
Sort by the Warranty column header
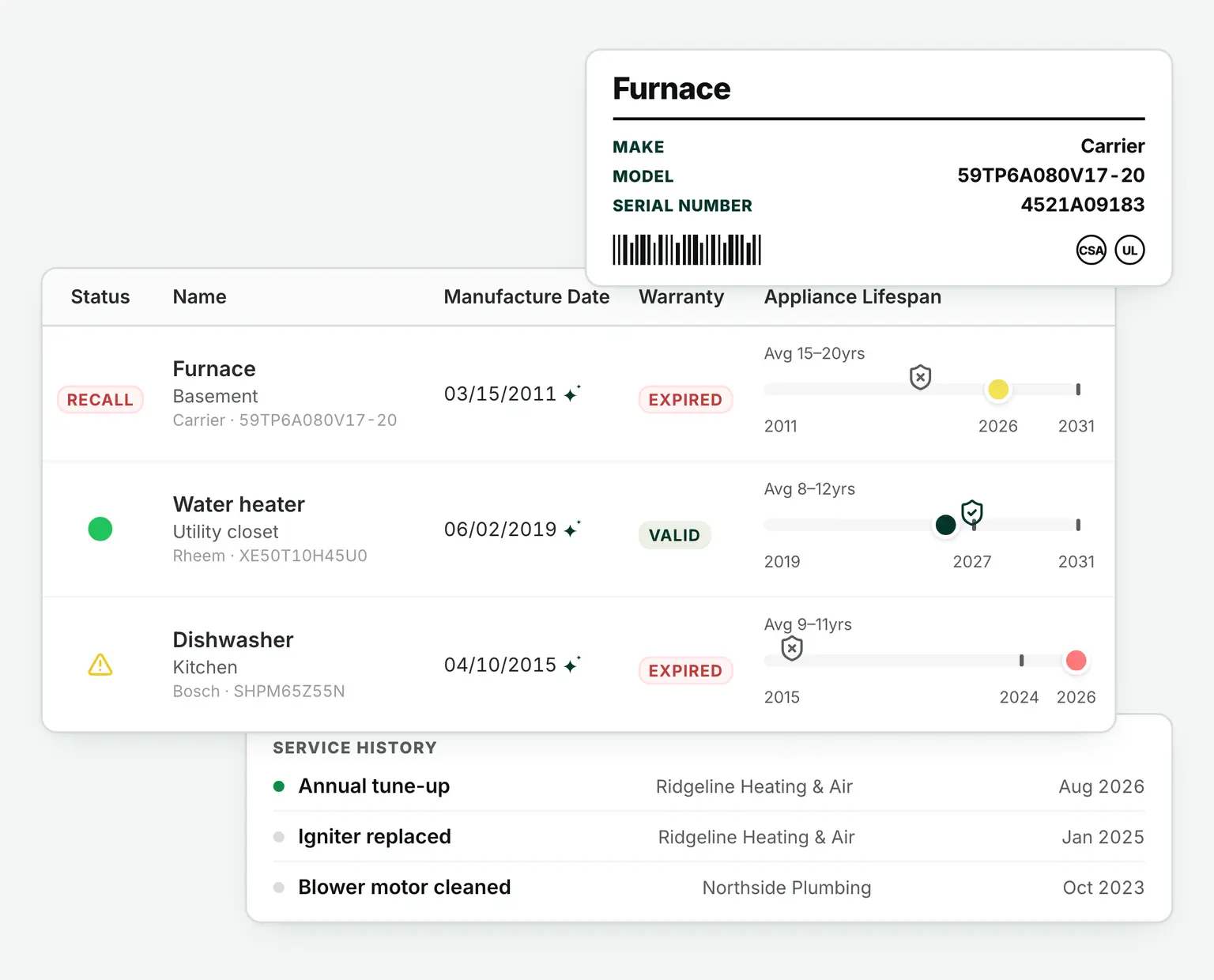click(x=681, y=297)
